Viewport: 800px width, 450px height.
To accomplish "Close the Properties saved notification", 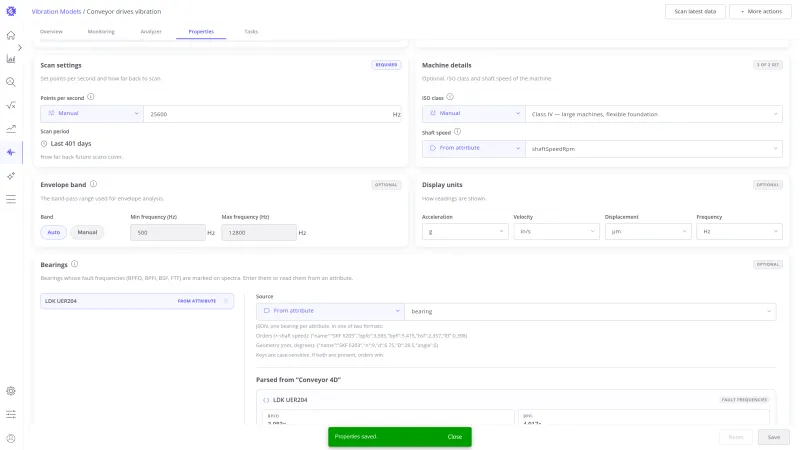I will 455,437.
